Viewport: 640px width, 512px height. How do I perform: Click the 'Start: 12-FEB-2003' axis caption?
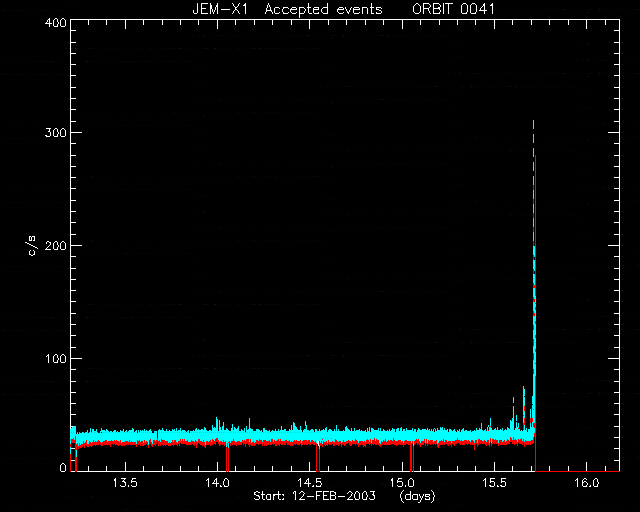314,496
